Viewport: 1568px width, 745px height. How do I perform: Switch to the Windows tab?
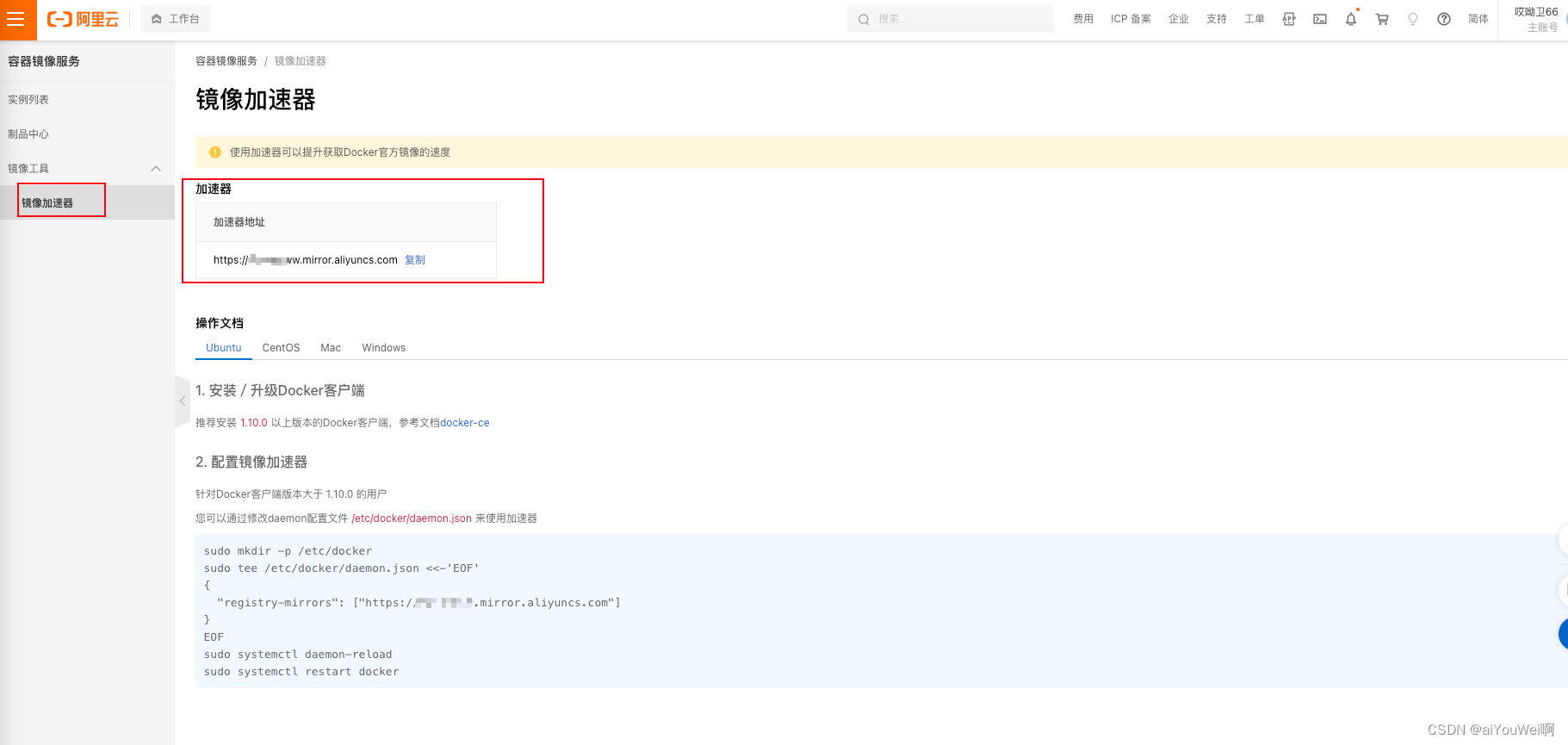(x=384, y=348)
